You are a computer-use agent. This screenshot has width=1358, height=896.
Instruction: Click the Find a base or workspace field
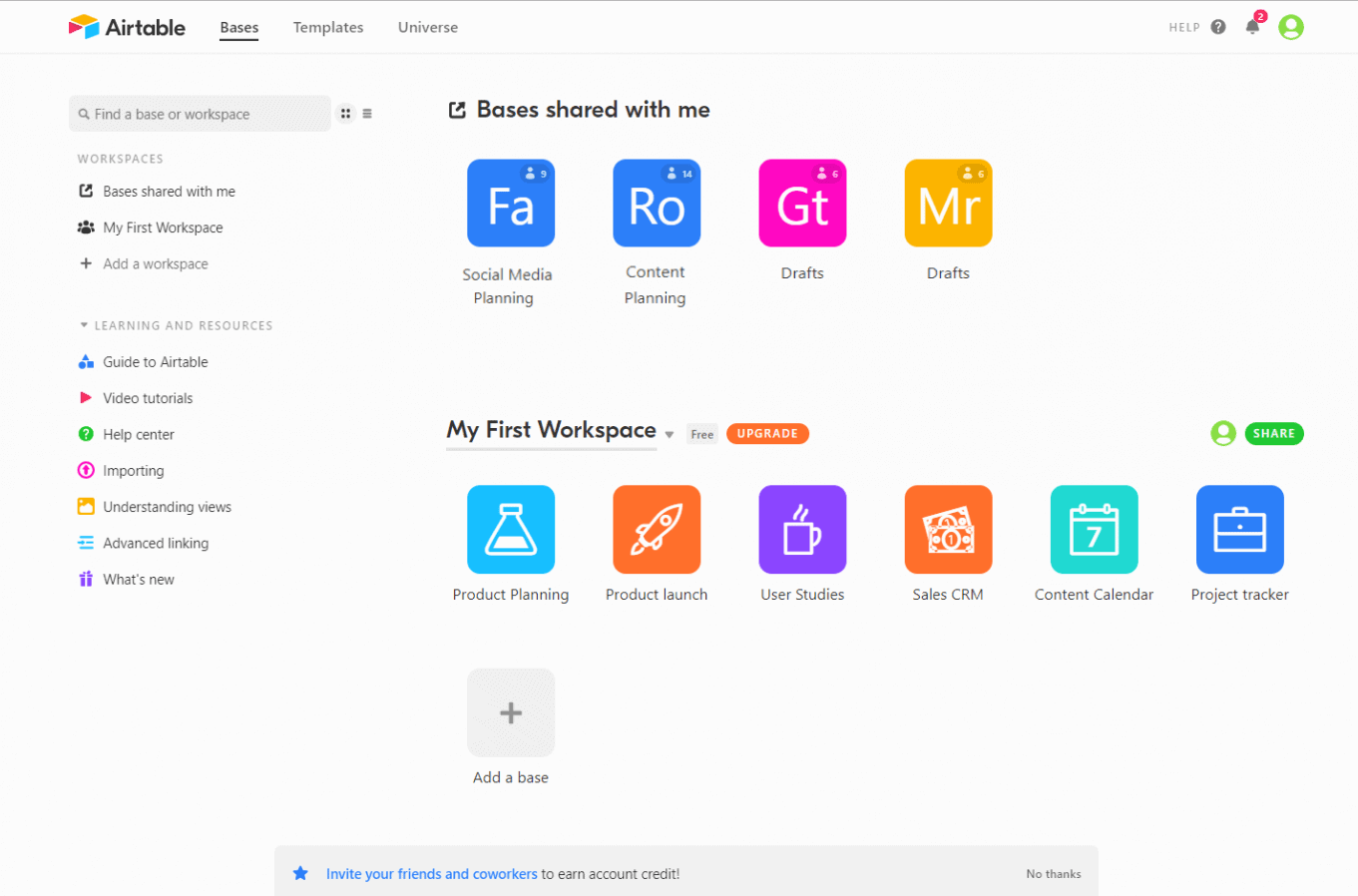(x=200, y=114)
